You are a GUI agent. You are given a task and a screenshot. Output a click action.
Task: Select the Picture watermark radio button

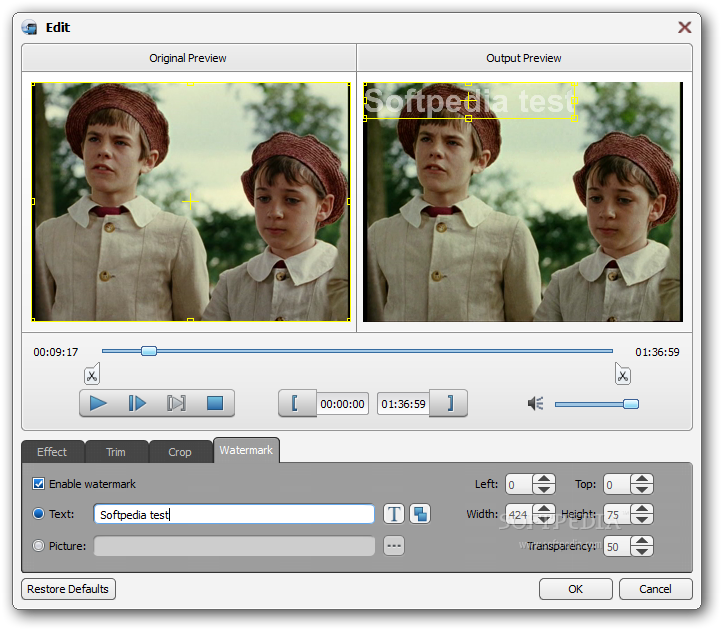coord(39,546)
